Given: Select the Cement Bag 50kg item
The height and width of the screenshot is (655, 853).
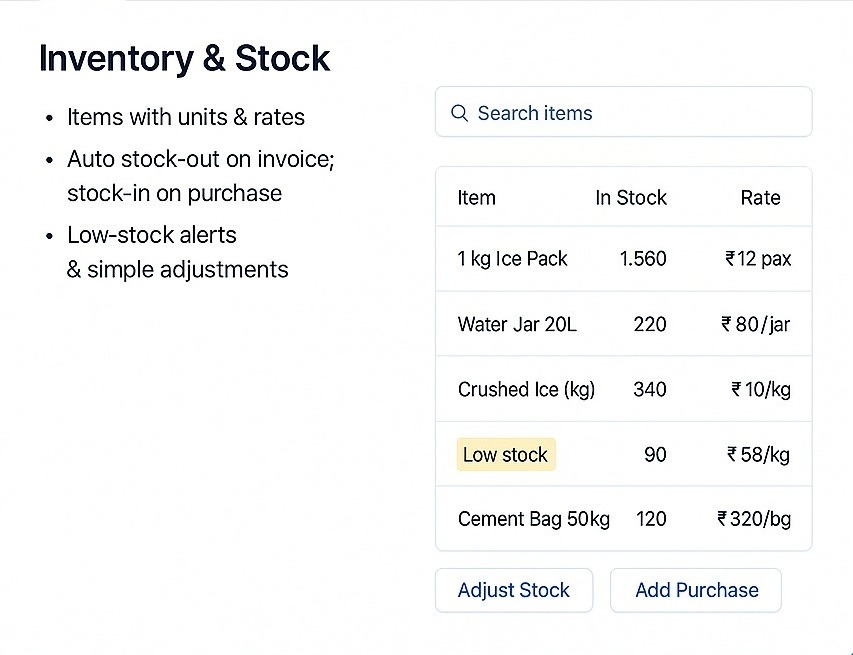Looking at the screenshot, I should [x=534, y=519].
